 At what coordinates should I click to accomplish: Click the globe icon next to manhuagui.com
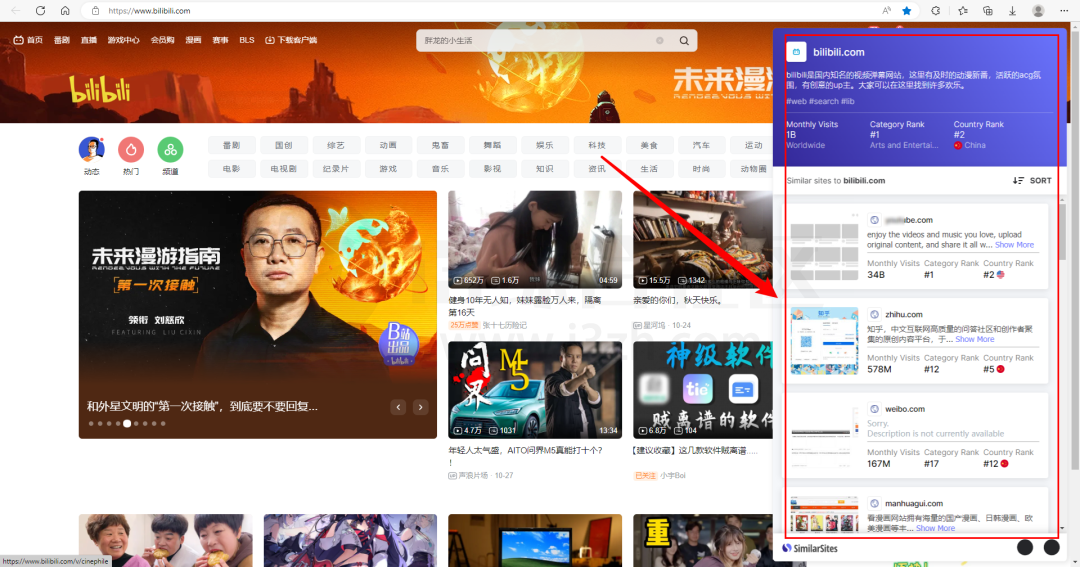tap(874, 503)
